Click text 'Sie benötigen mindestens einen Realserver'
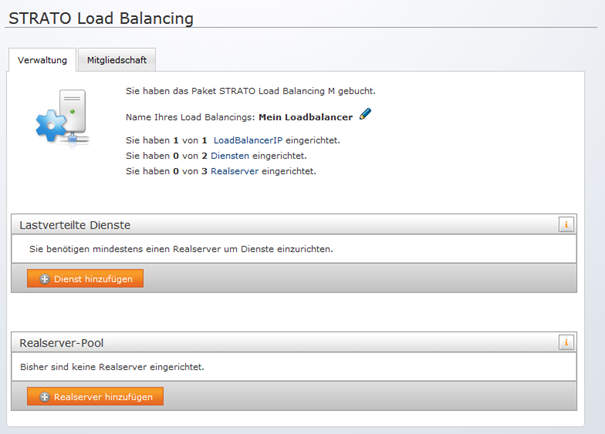The image size is (605, 434). click(125, 249)
